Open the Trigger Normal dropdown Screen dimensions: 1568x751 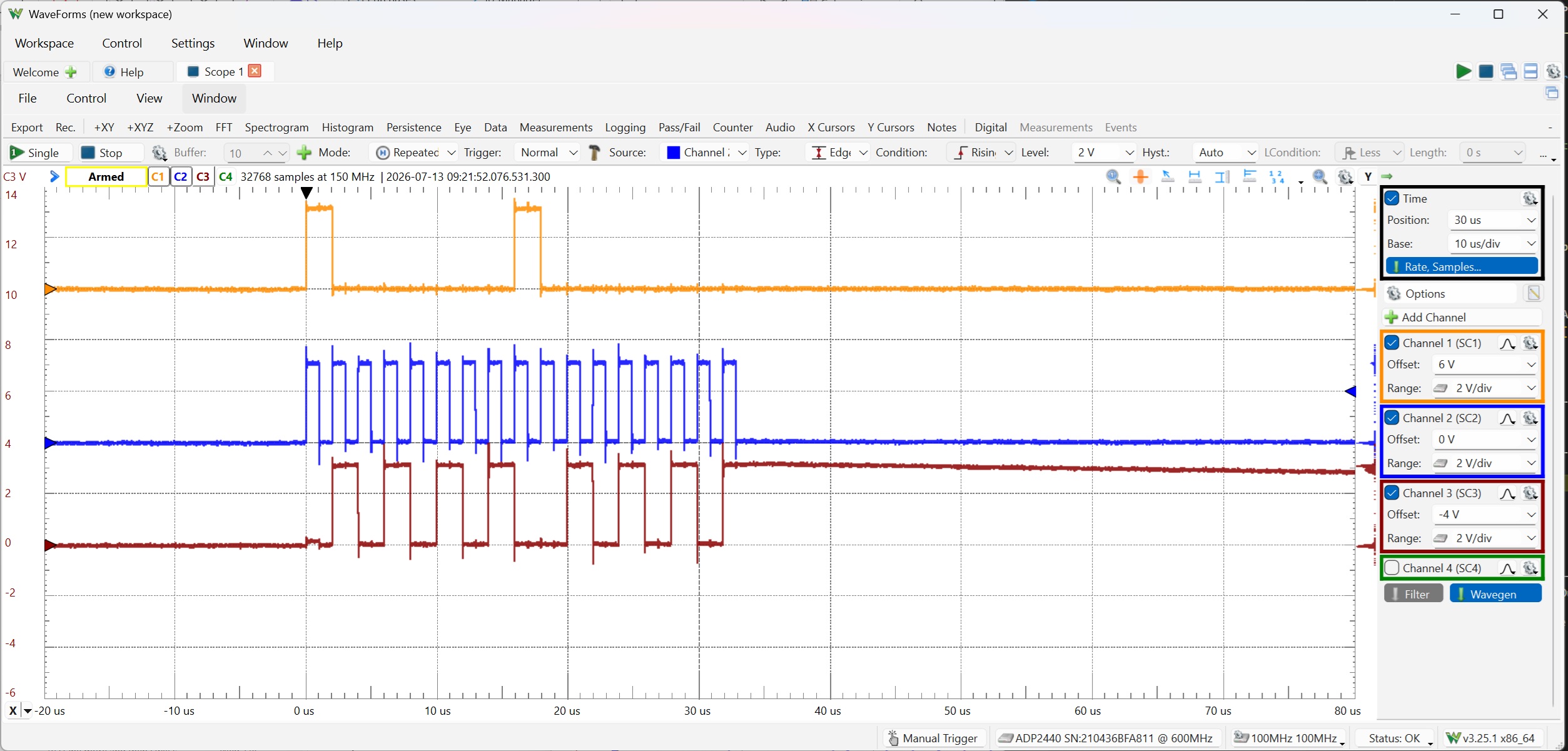549,153
